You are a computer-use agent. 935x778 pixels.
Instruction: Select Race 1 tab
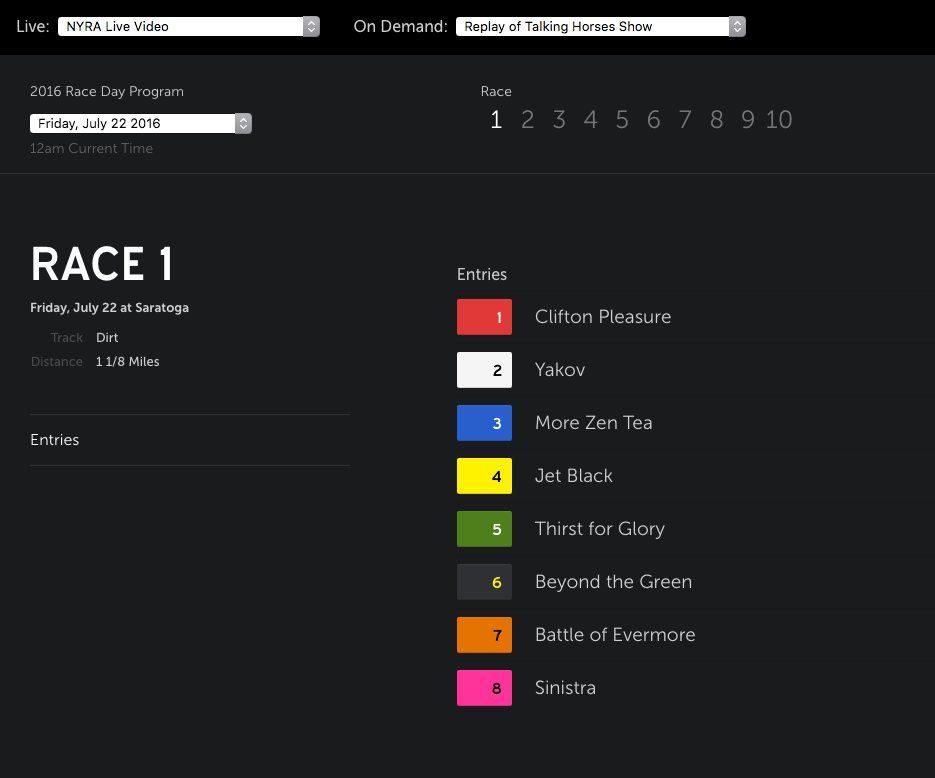tap(495, 120)
